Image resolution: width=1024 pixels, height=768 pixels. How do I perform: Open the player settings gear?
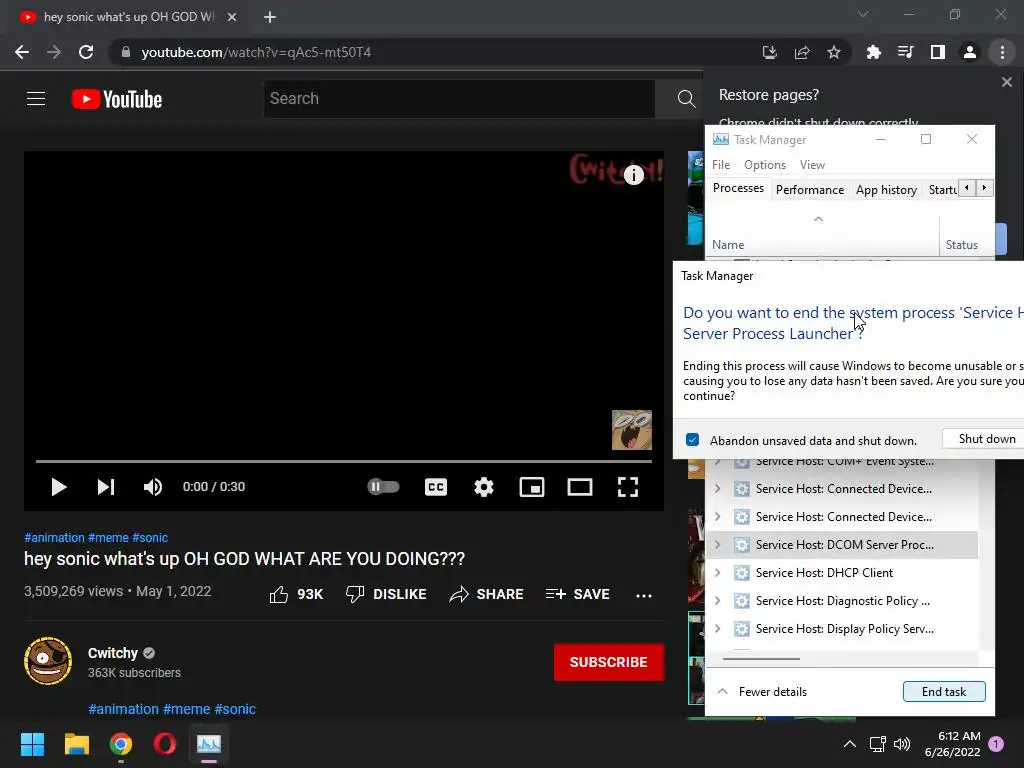484,487
